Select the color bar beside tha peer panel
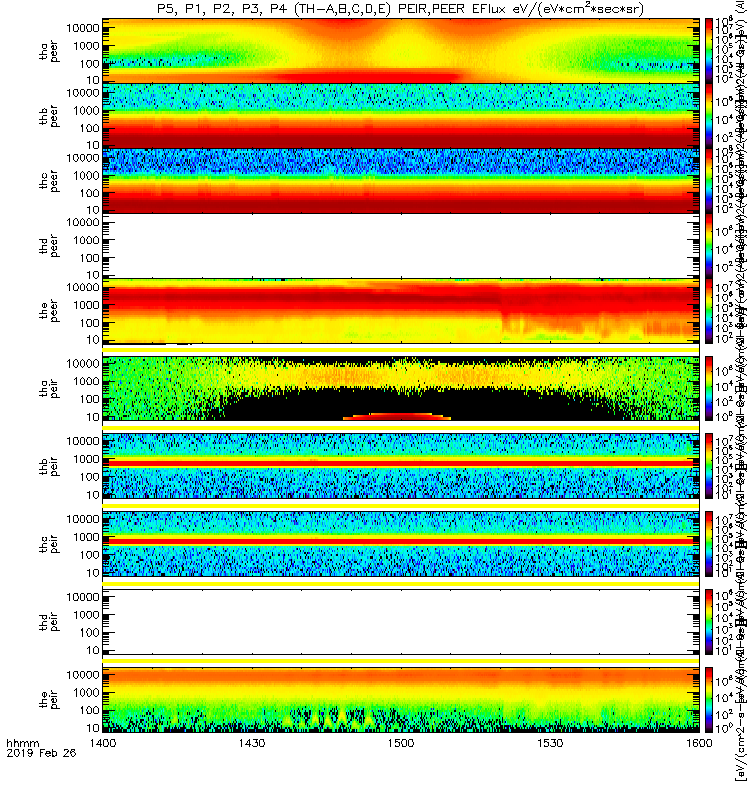The width and height of the screenshot is (750, 800). click(x=709, y=51)
